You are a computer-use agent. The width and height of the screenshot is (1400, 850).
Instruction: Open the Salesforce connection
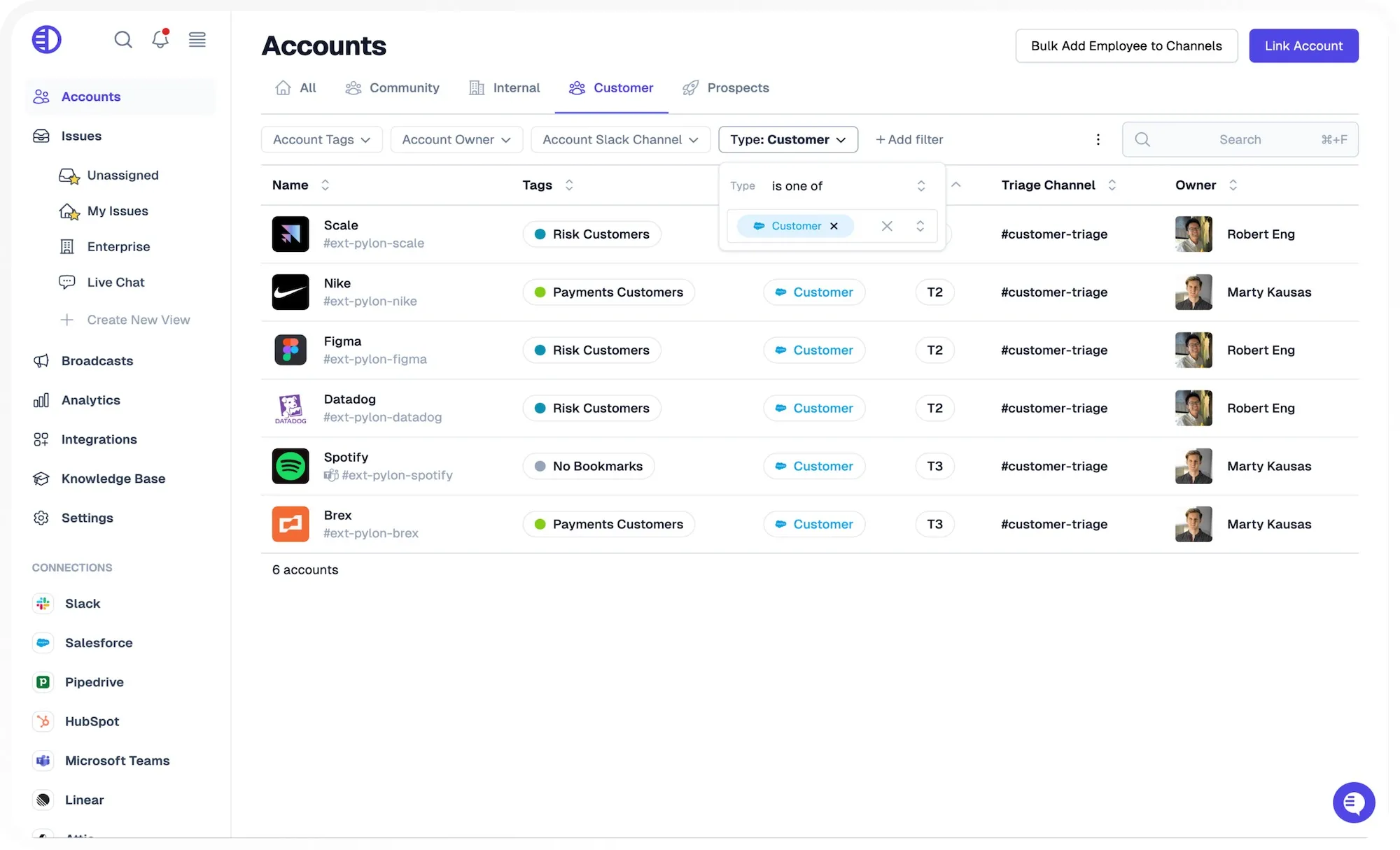click(x=83, y=642)
